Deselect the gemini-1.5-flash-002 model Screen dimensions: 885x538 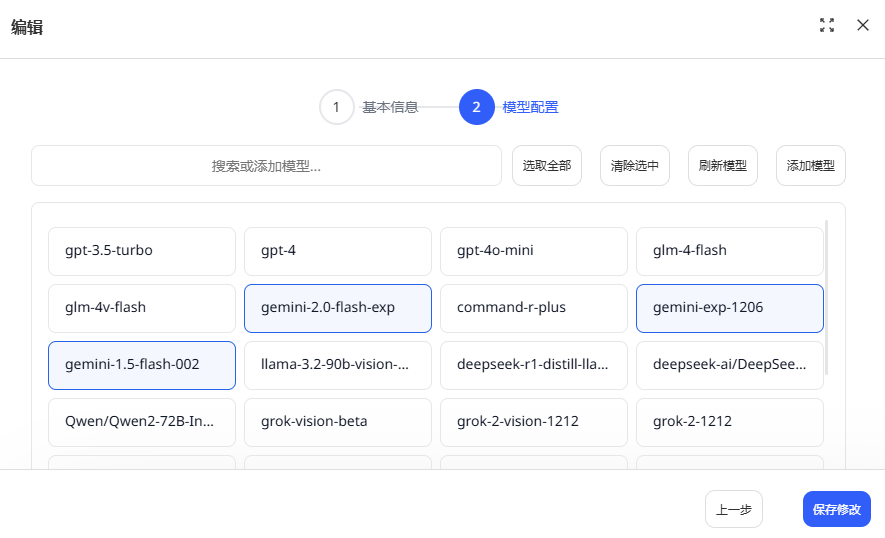click(x=142, y=365)
